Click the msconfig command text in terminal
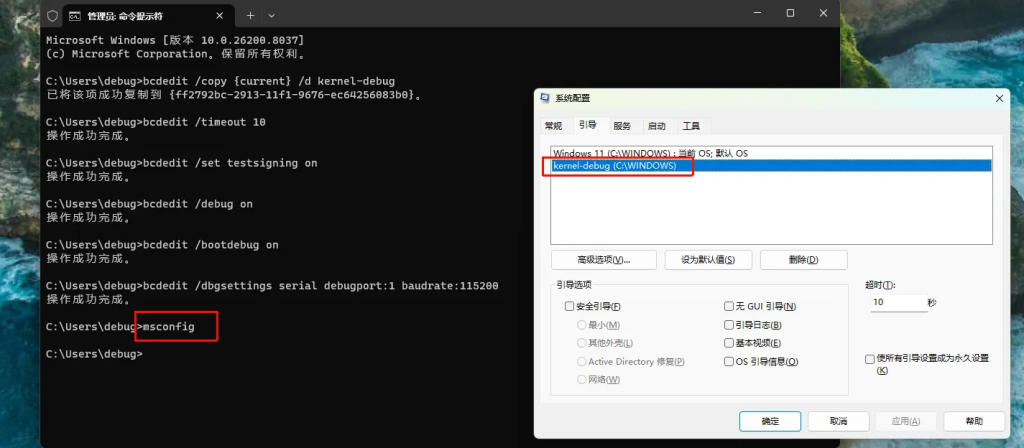 coord(168,326)
